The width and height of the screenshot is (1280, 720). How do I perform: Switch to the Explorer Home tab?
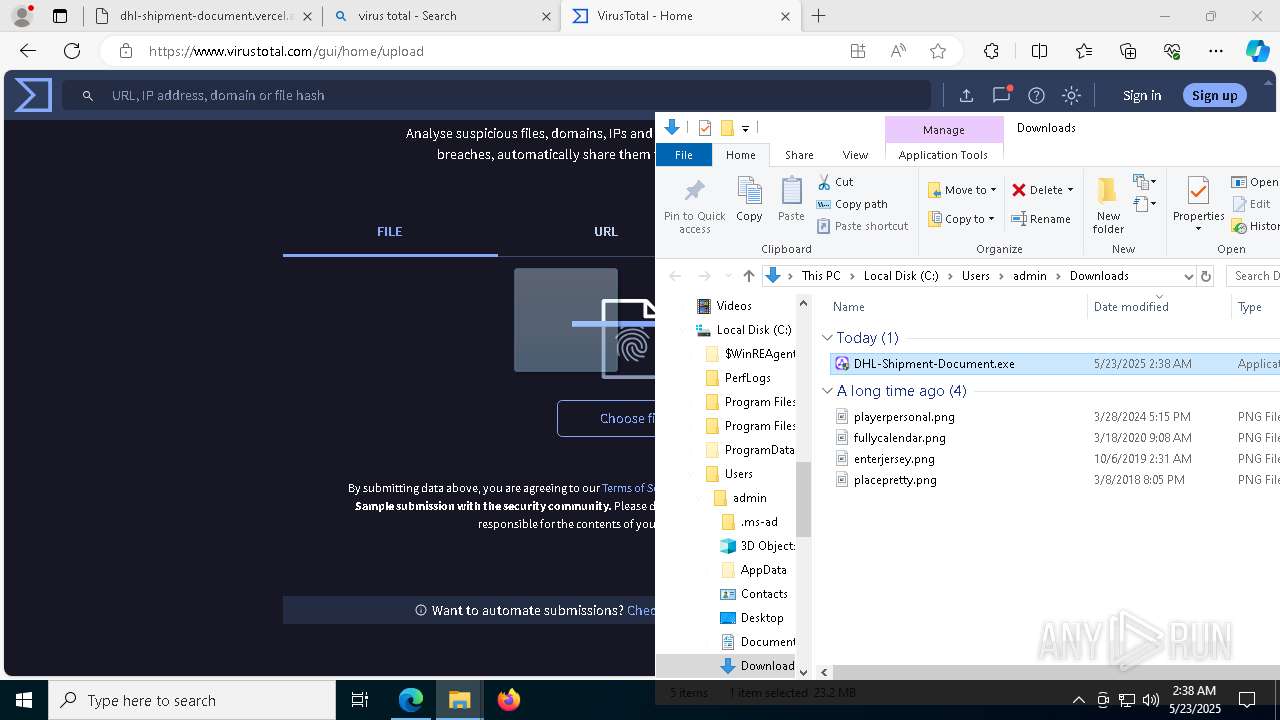tap(741, 155)
